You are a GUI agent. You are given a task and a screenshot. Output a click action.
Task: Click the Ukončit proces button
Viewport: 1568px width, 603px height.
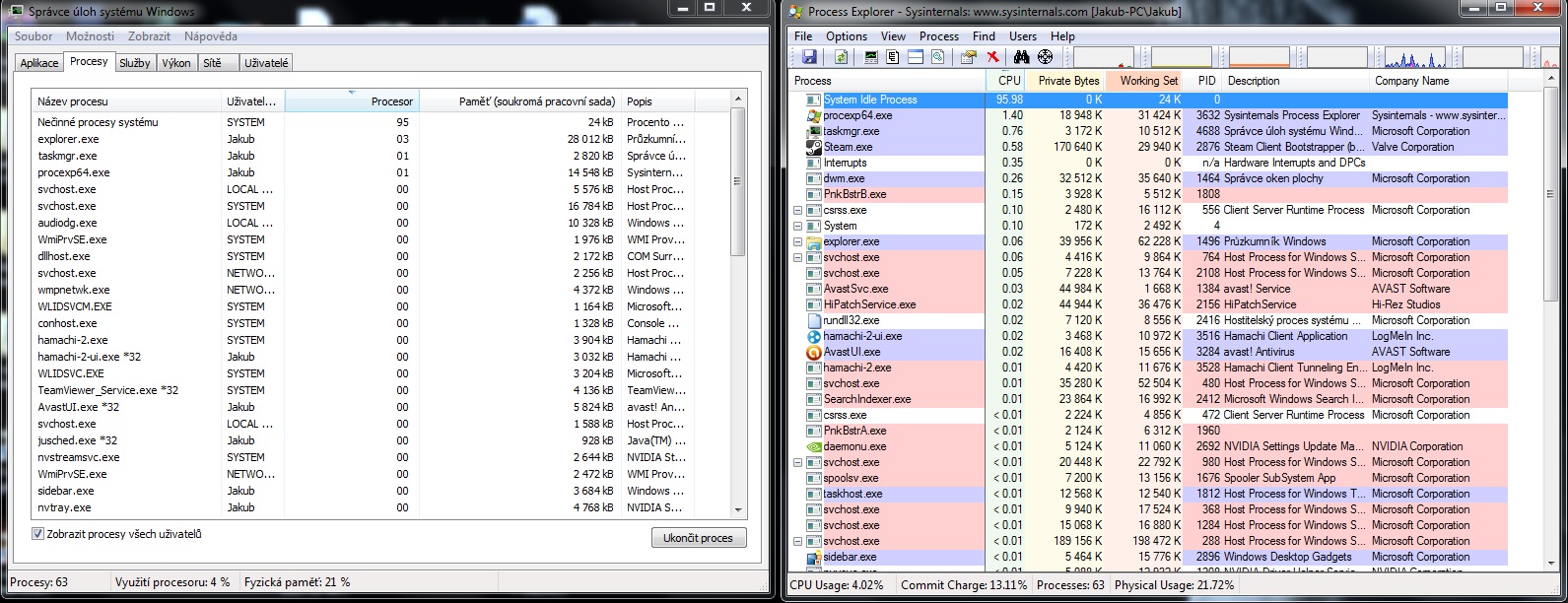[x=698, y=538]
